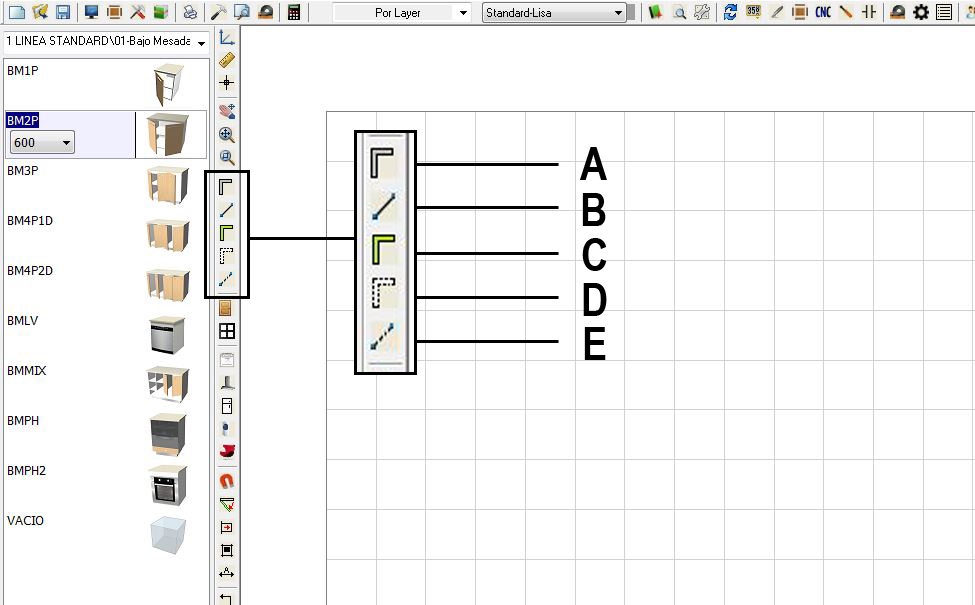
Task: Select the BM3P module row
Action: [x=106, y=183]
